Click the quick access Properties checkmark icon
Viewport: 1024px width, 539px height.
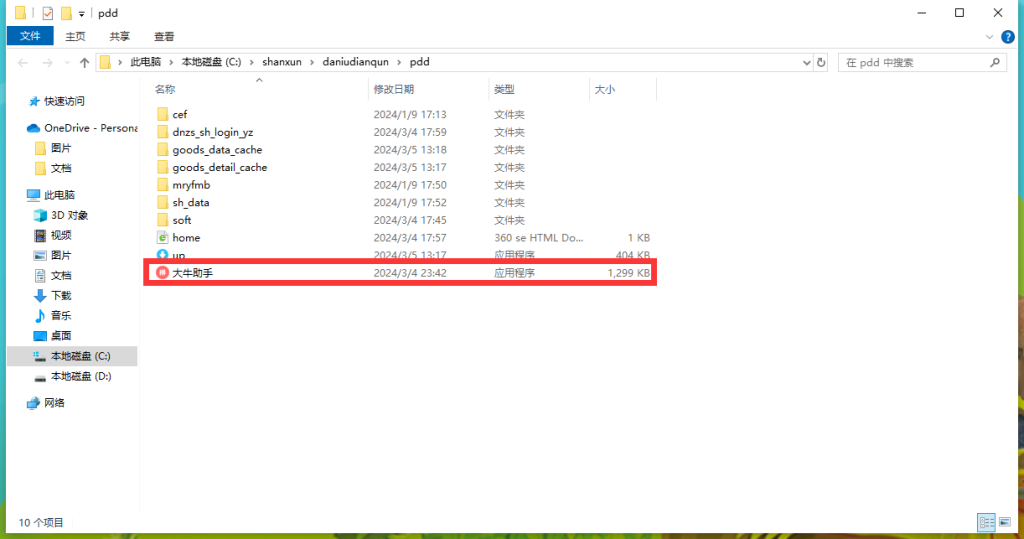point(48,13)
